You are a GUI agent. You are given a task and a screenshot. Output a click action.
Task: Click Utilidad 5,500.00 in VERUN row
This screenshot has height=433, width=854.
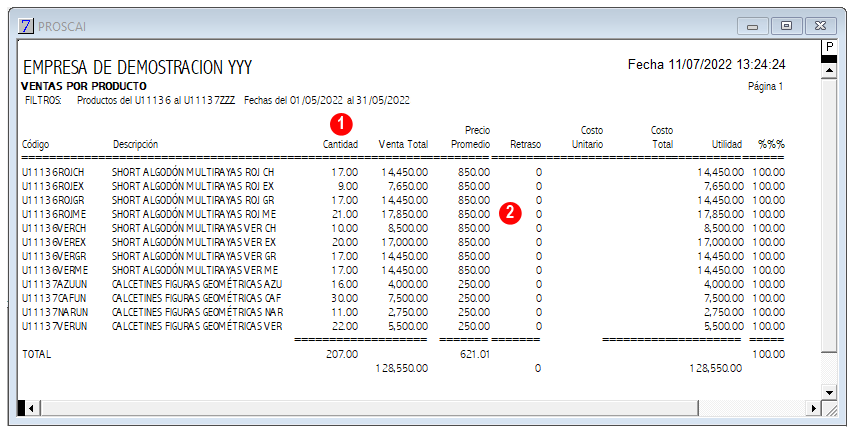tap(723, 326)
